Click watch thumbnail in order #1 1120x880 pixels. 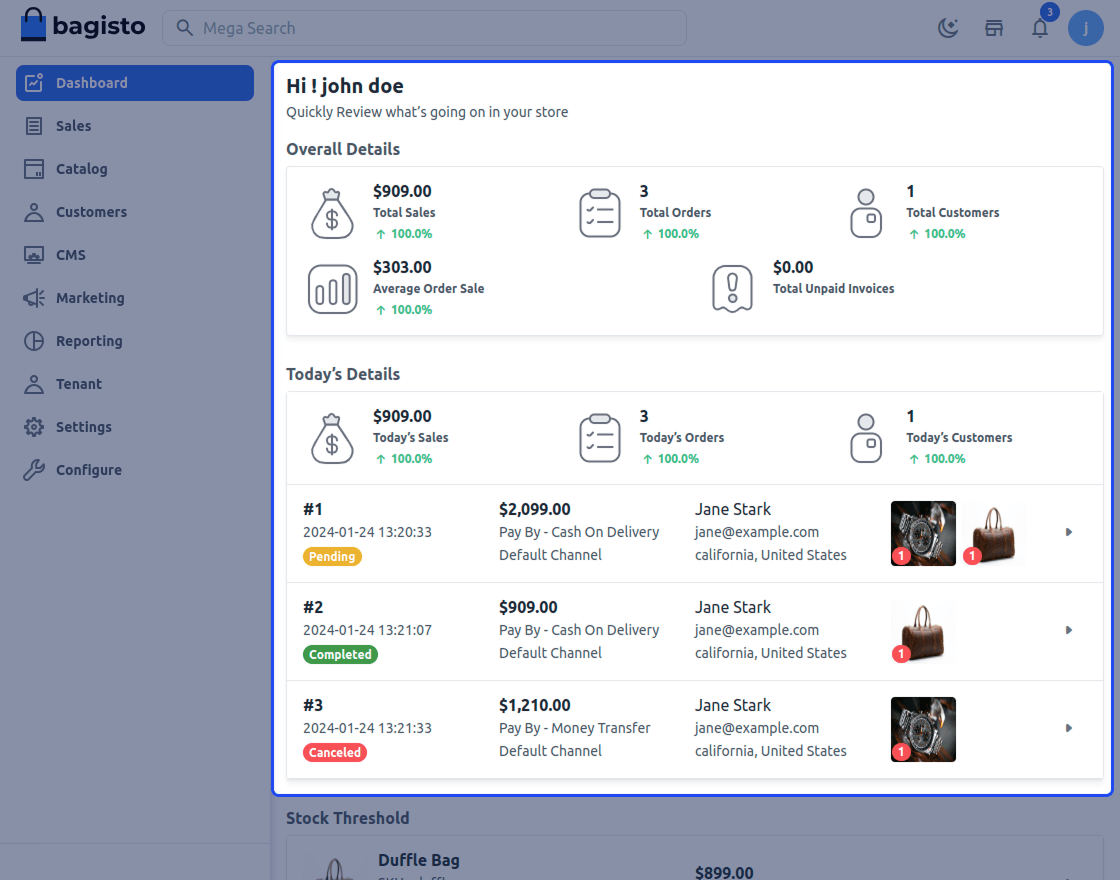[923, 534]
